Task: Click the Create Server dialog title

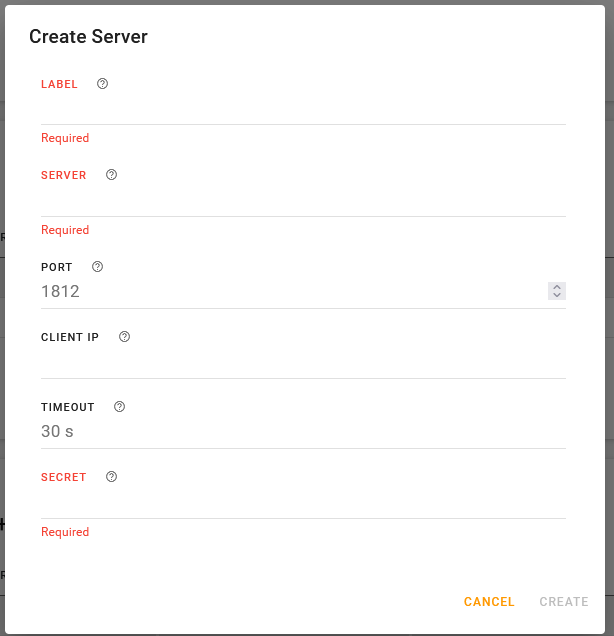Action: pos(88,37)
